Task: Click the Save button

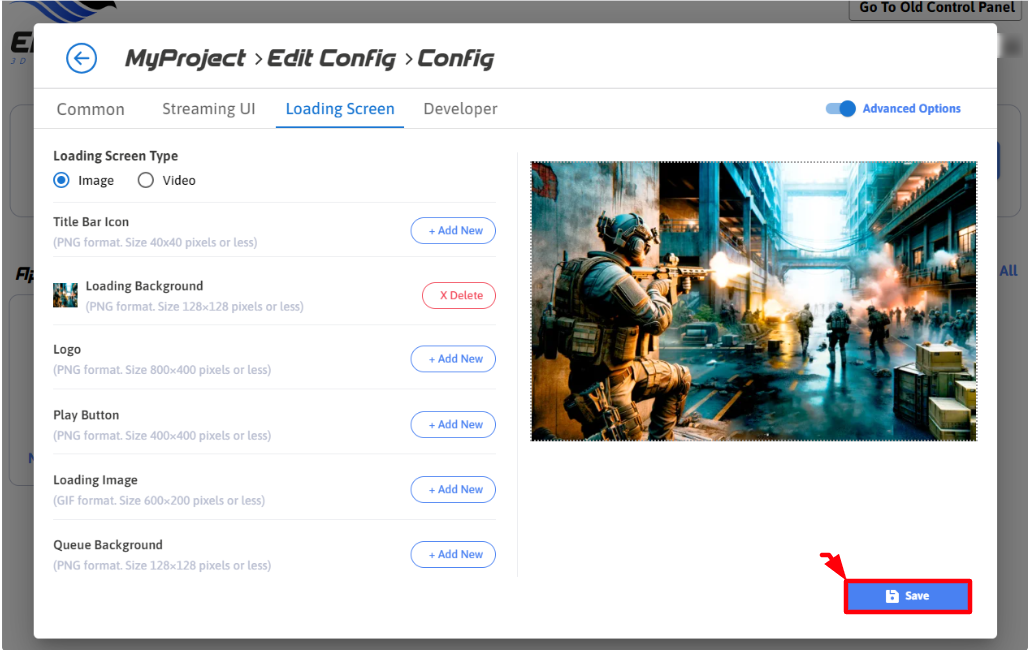Action: coord(908,596)
